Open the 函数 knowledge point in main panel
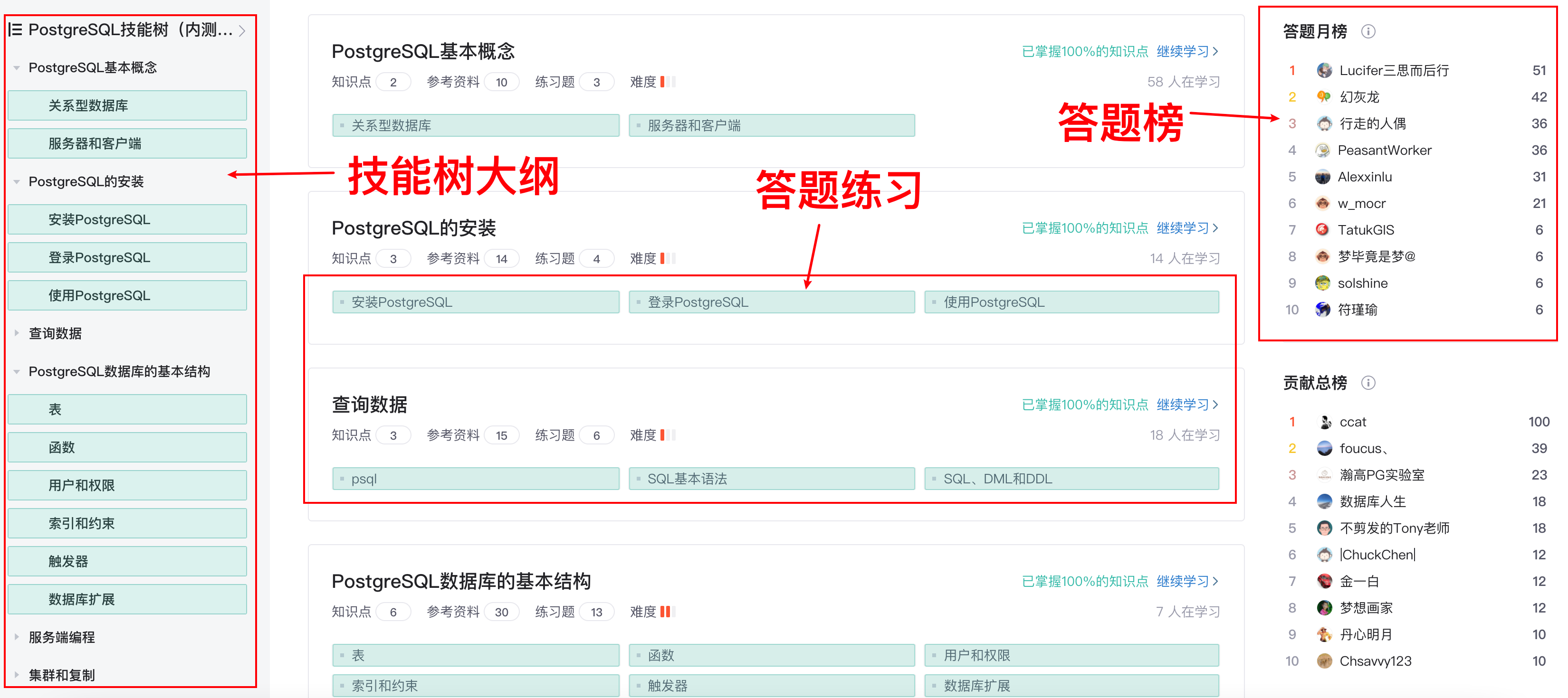1568x698 pixels. [771, 655]
